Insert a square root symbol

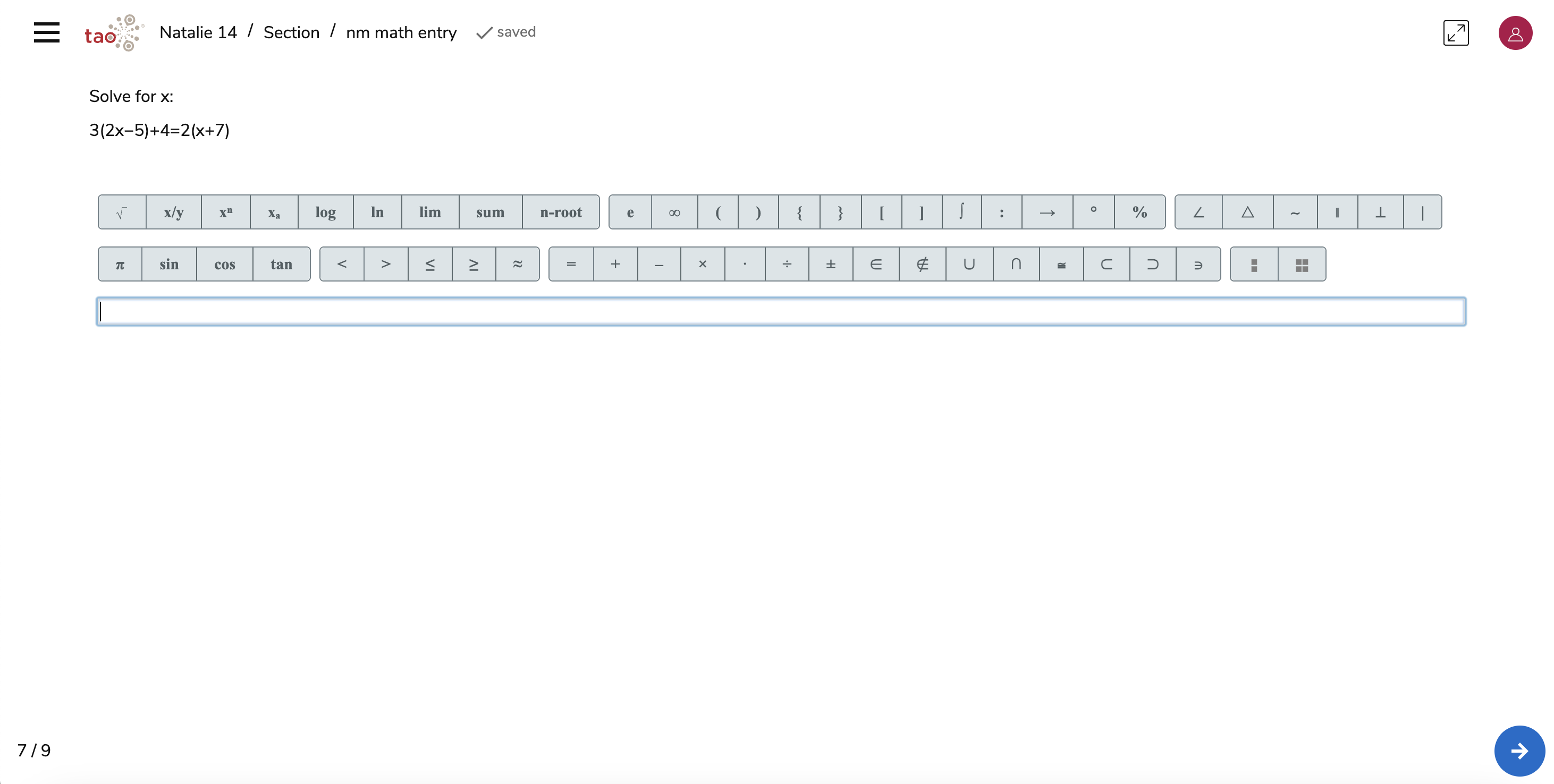(122, 212)
